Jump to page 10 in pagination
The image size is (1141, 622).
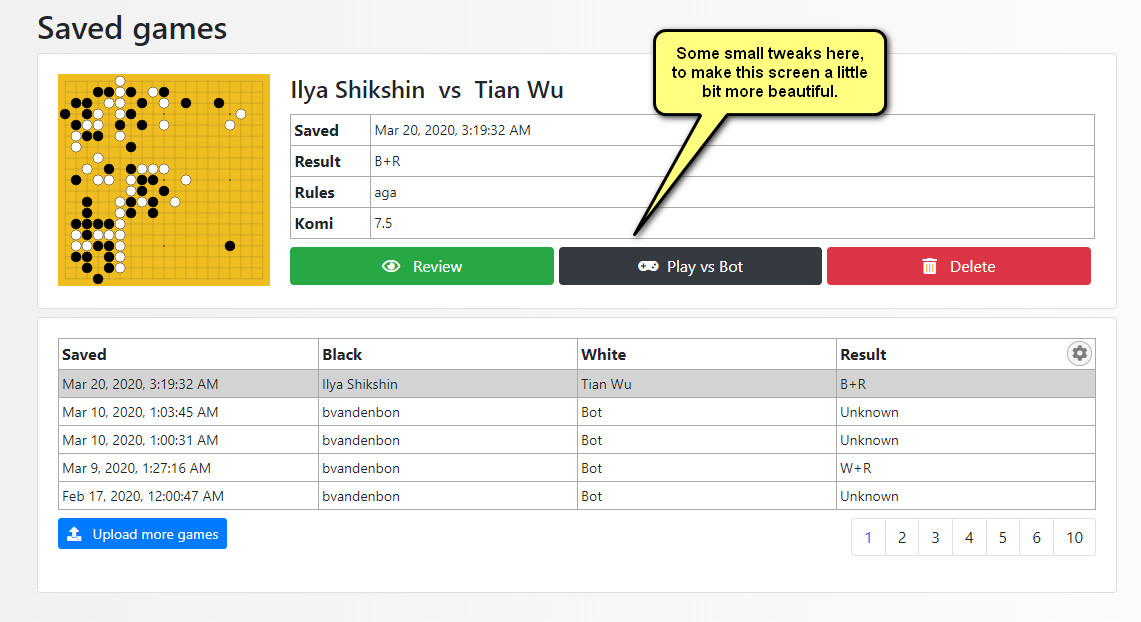(1074, 537)
